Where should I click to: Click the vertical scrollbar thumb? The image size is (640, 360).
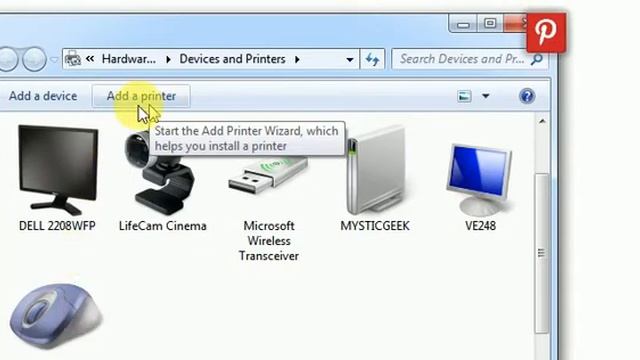[542, 253]
